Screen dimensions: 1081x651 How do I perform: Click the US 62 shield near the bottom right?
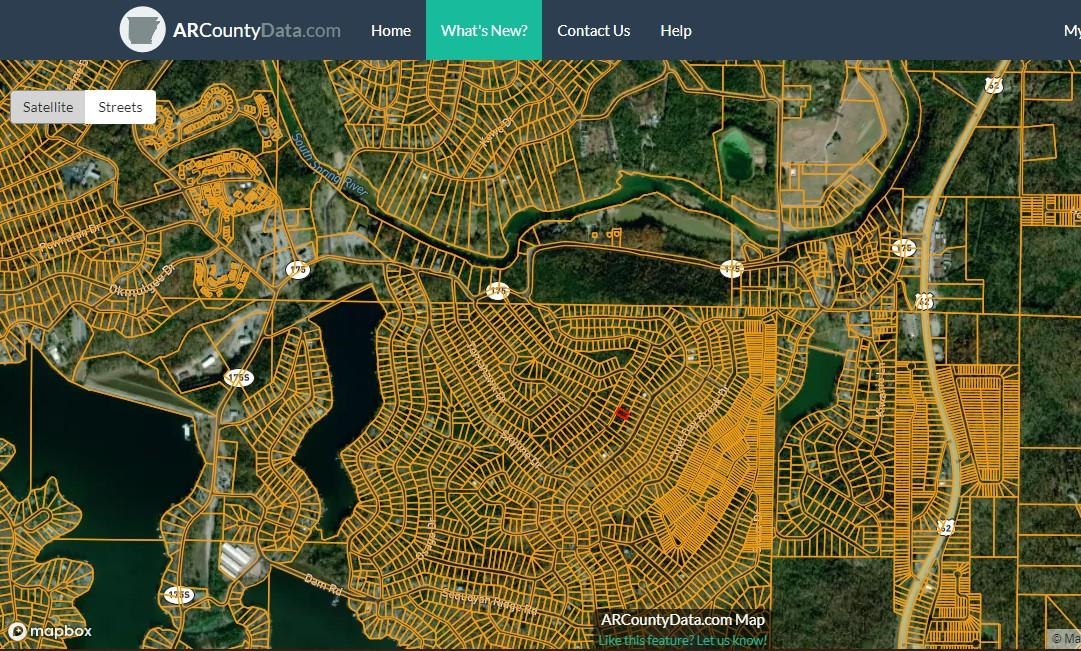click(x=946, y=526)
